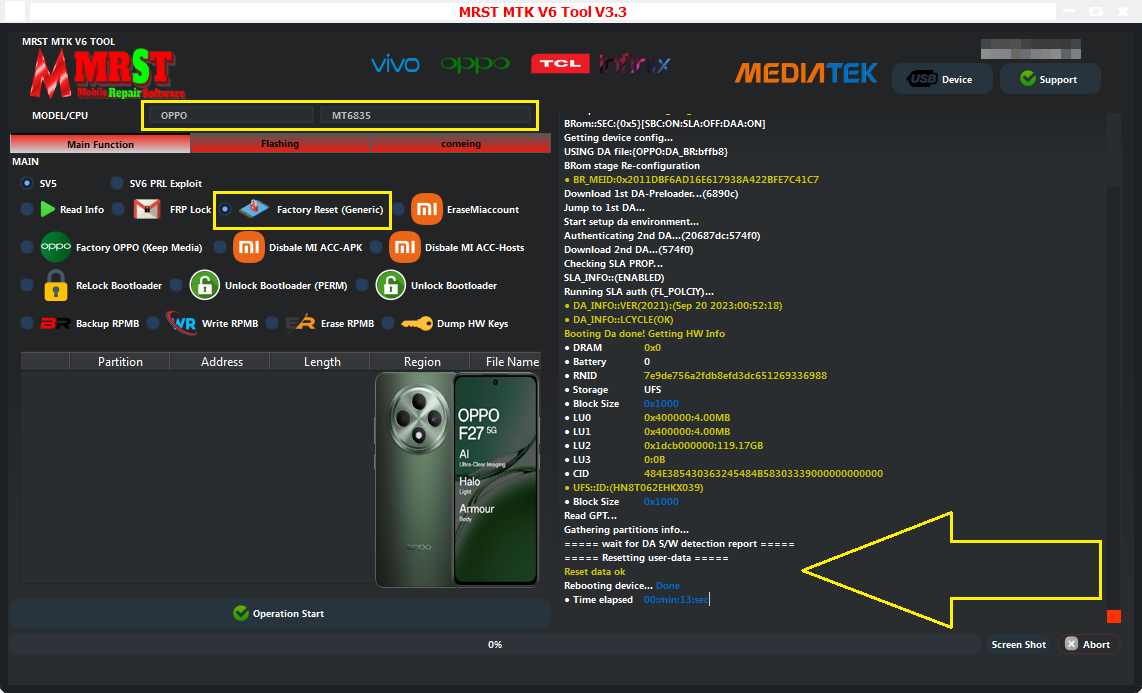The image size is (1142, 693).
Task: Switch to the Main Function tab
Action: tap(101, 144)
